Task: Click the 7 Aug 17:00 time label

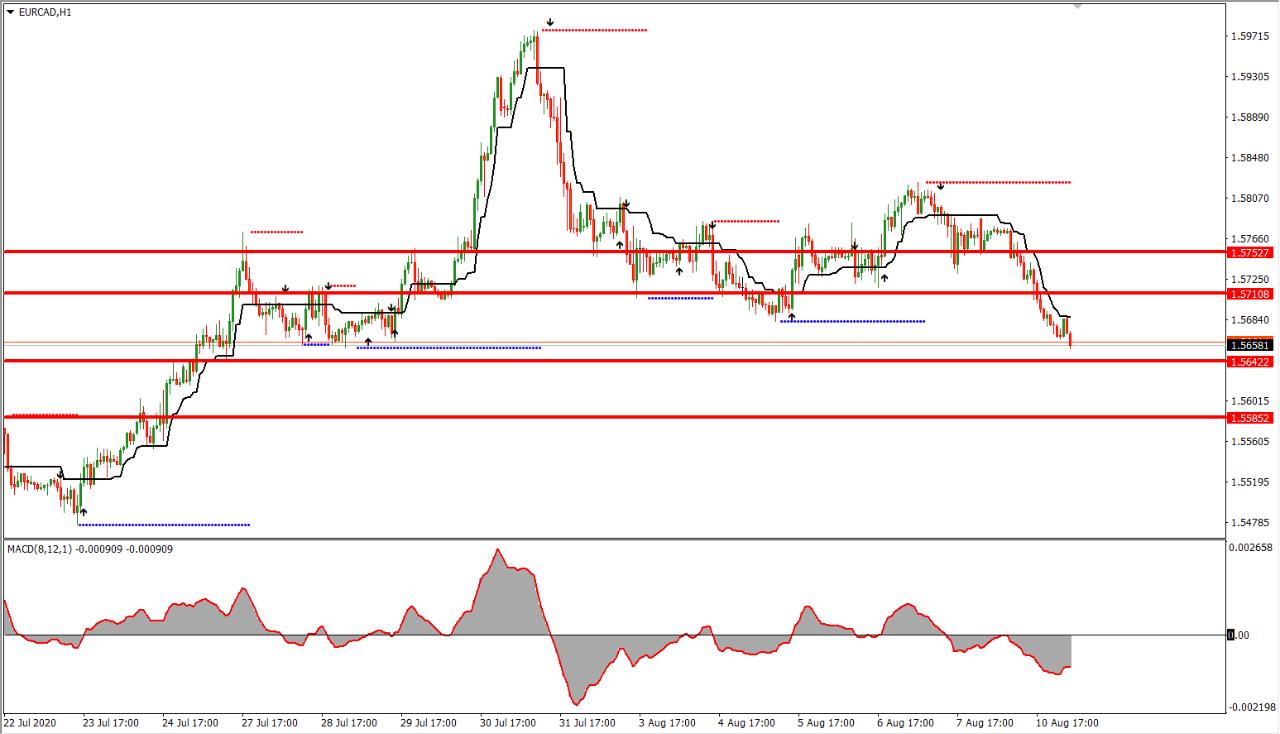Action: 985,722
